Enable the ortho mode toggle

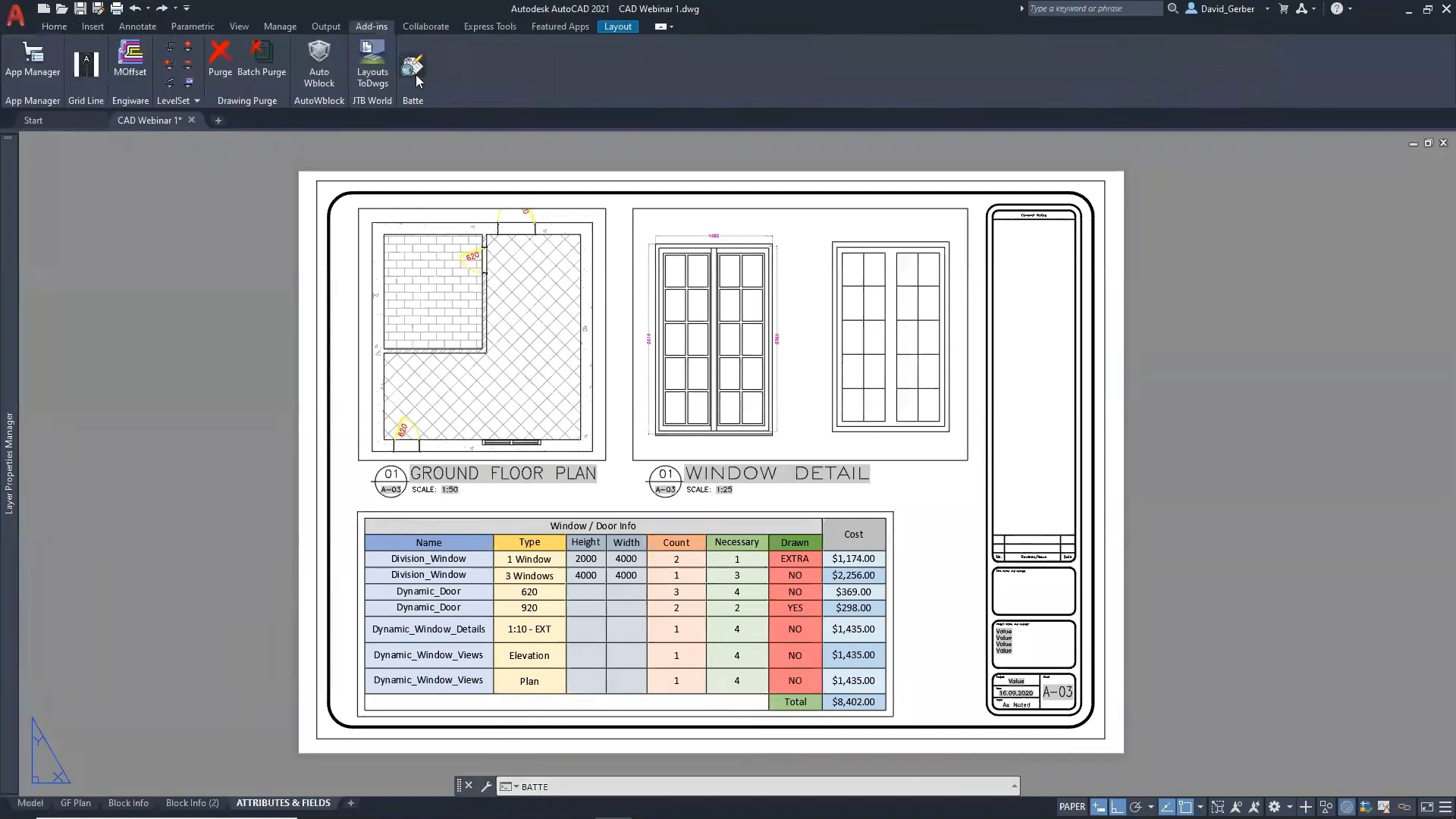[x=1116, y=806]
